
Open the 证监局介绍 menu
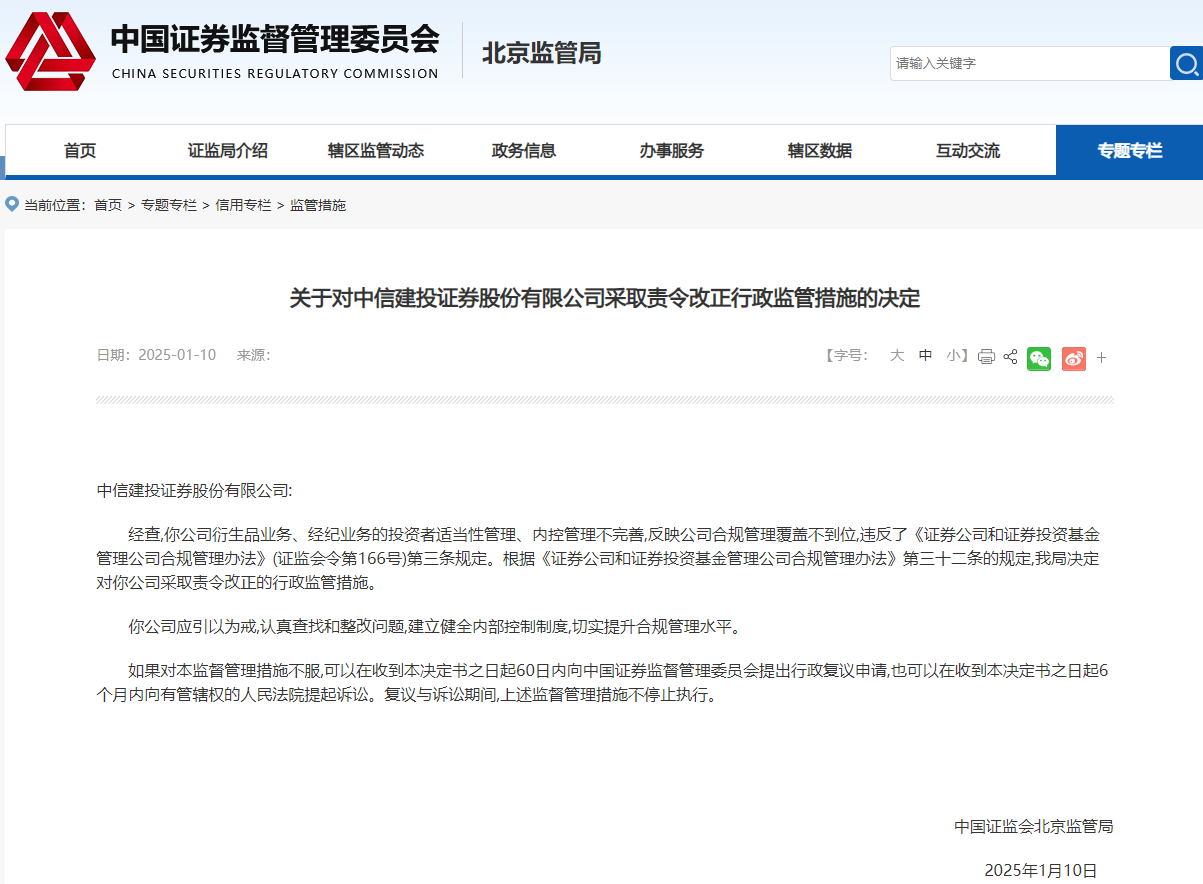tap(228, 151)
